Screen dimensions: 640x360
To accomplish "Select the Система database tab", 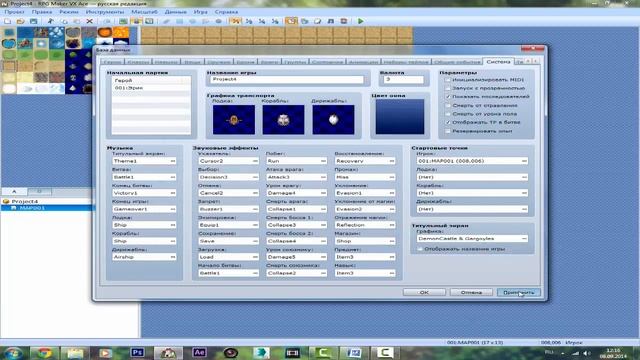I will [x=498, y=62].
